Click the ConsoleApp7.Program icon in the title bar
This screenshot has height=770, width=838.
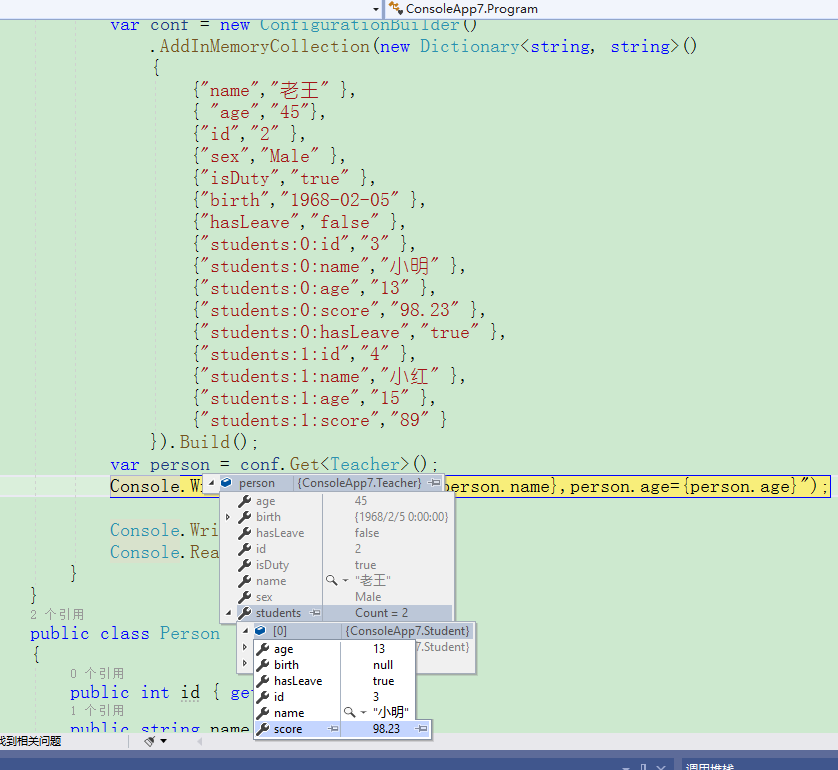396,9
